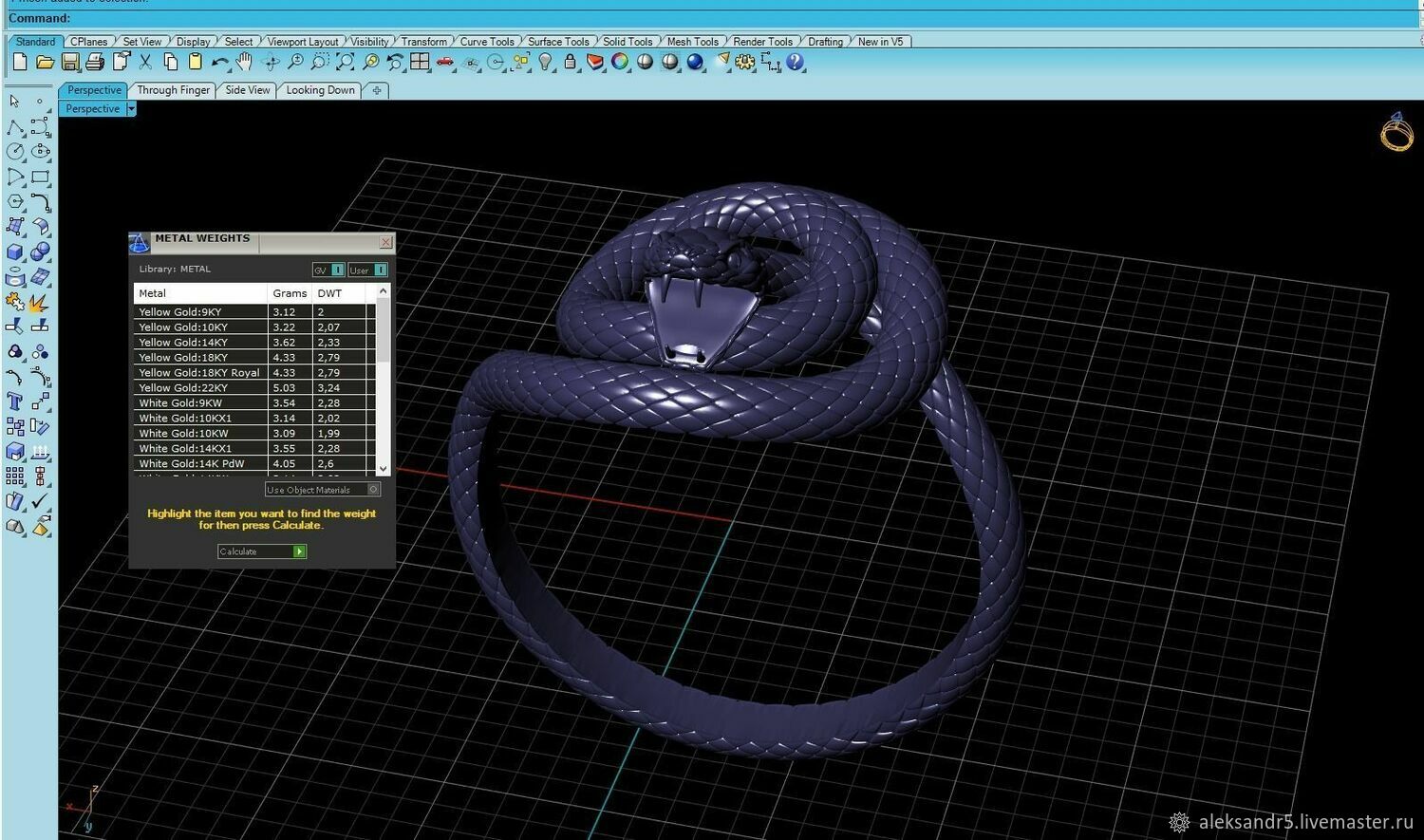Select the Yellow Gold:14KY row
The image size is (1424, 840).
click(x=254, y=342)
